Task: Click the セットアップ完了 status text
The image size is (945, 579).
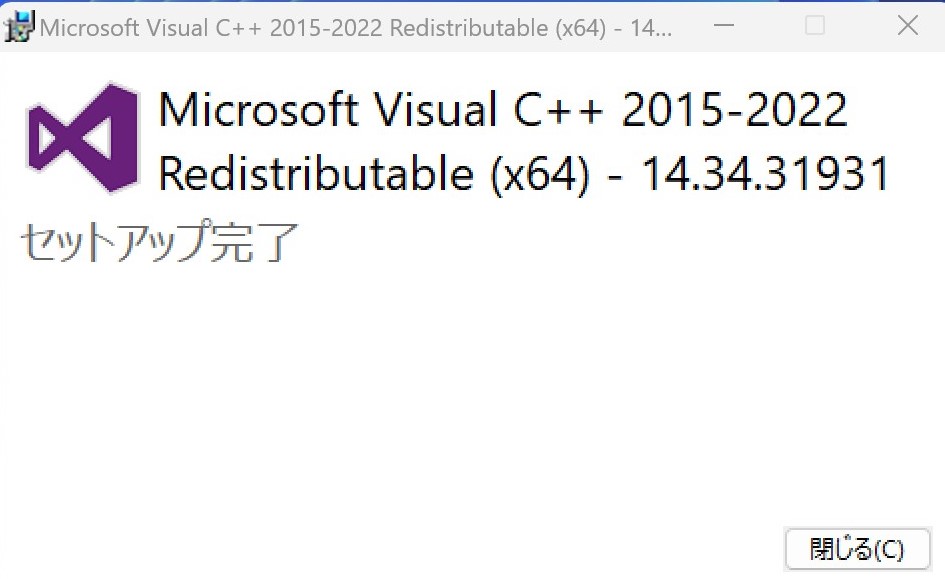Action: (159, 243)
